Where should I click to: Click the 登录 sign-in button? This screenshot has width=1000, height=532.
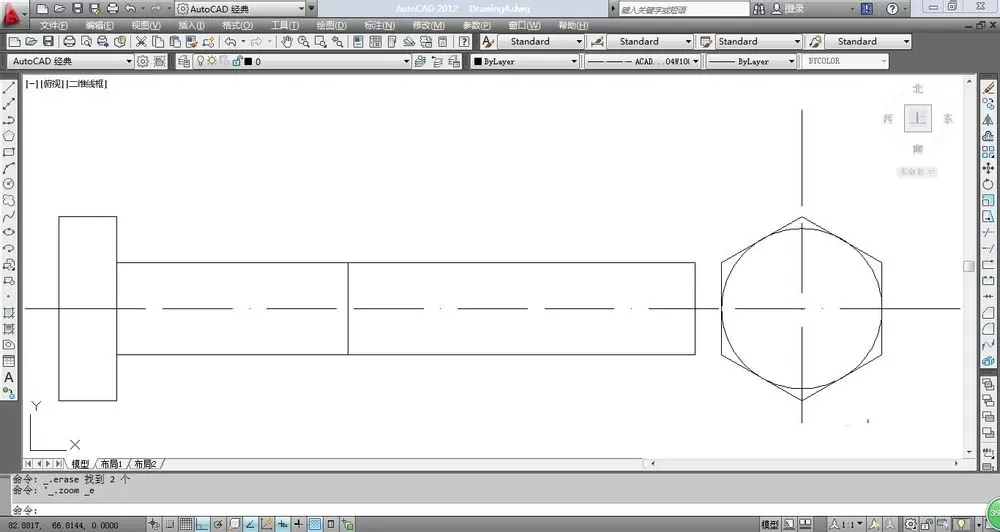788,9
